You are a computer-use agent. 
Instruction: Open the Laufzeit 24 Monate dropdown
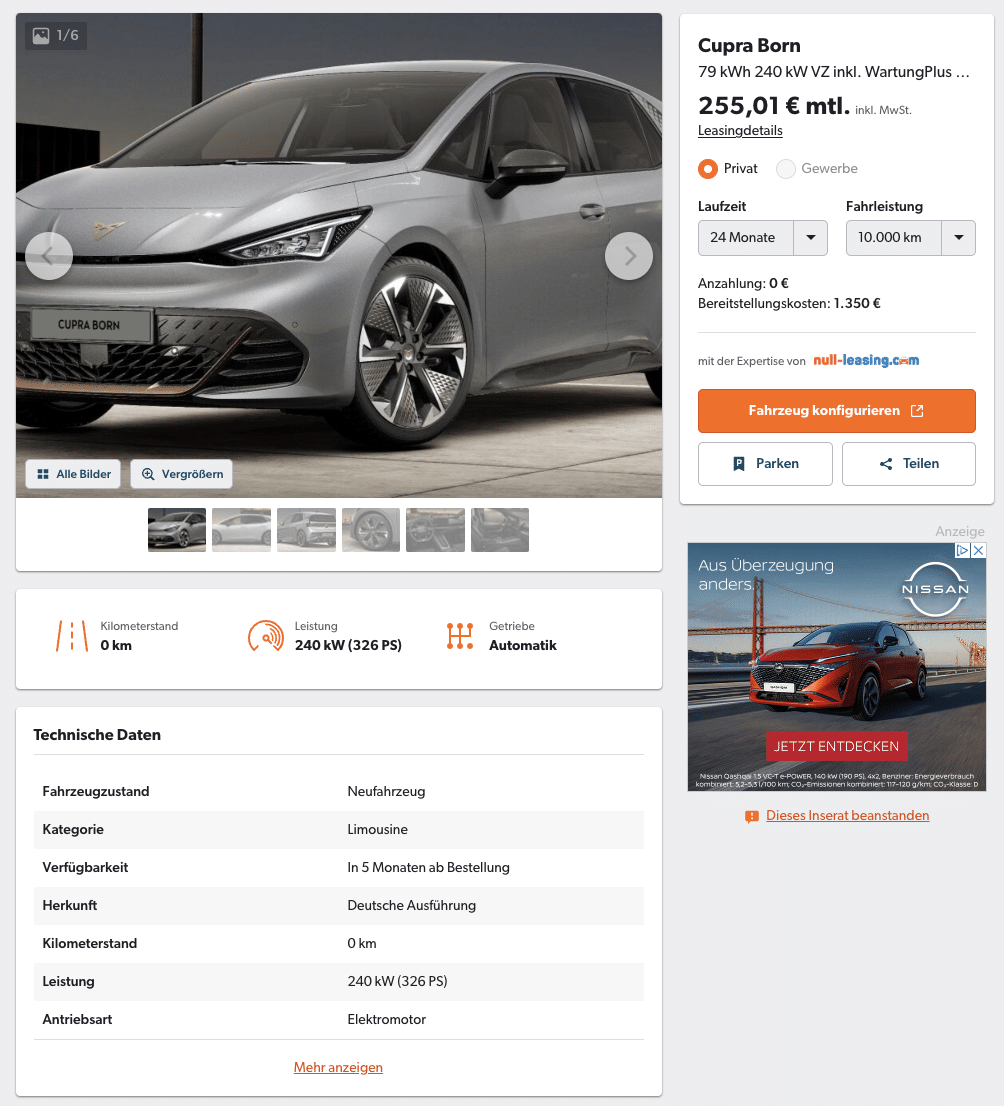[x=763, y=238]
